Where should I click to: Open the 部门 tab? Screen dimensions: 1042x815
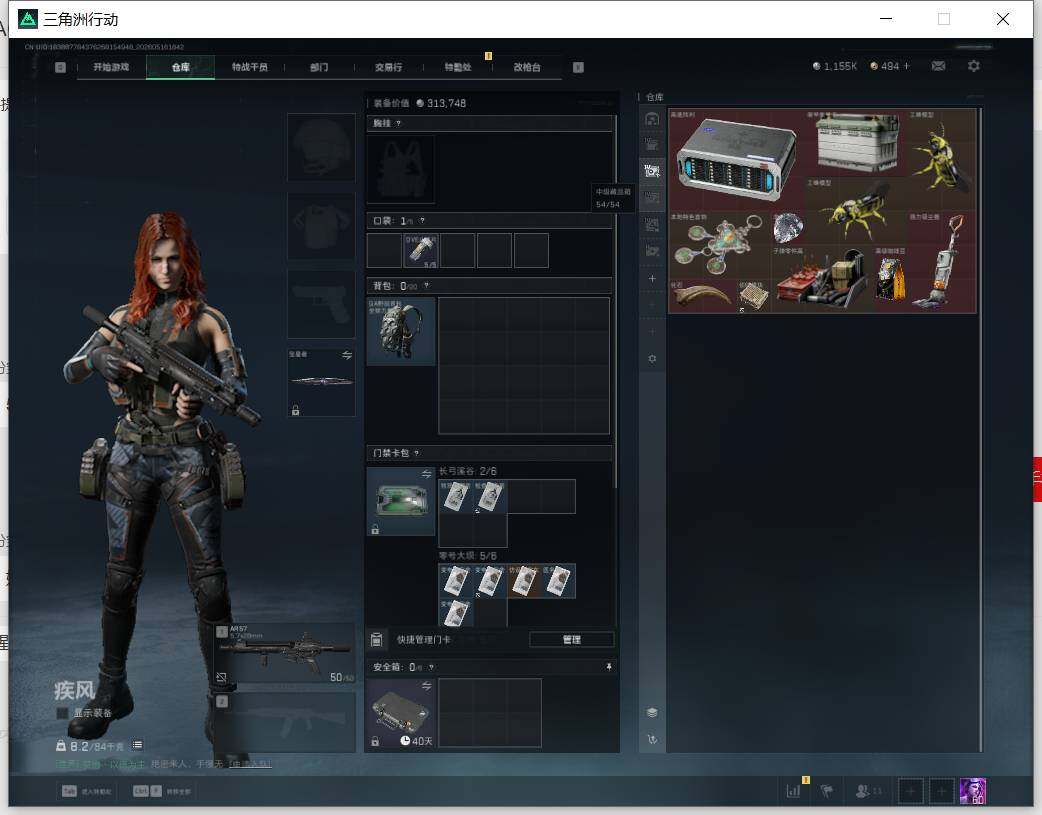point(319,67)
